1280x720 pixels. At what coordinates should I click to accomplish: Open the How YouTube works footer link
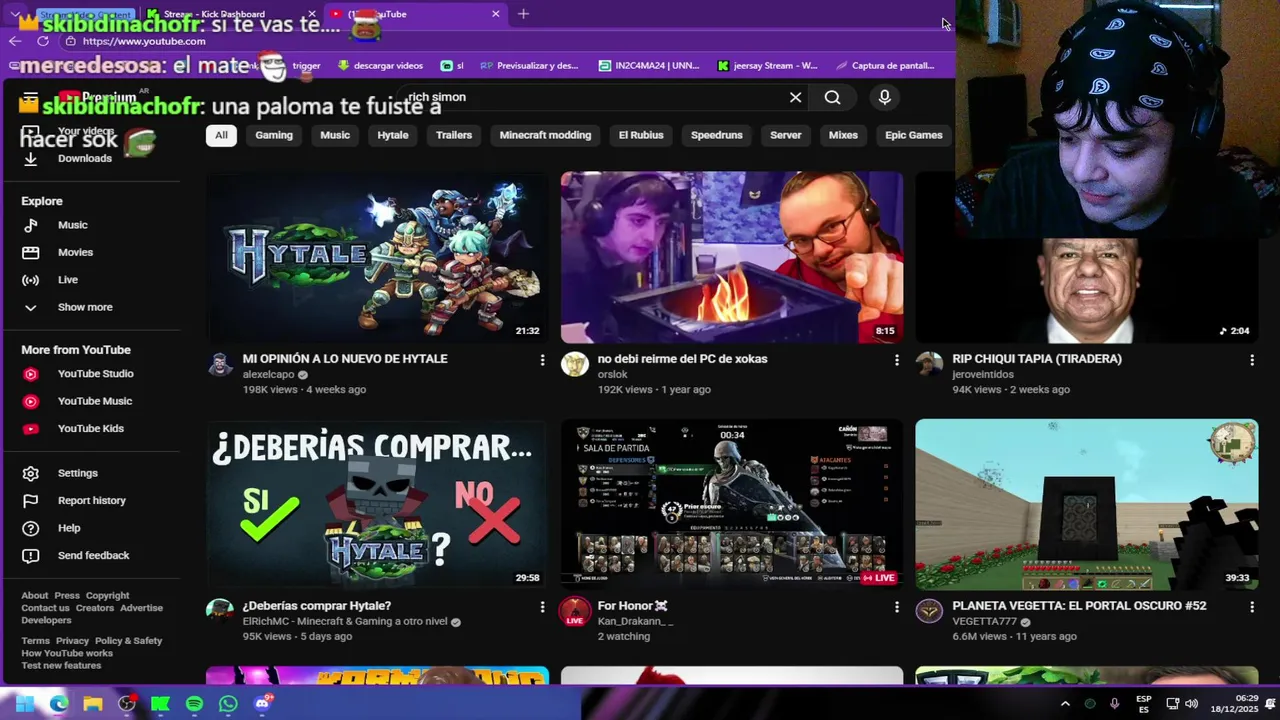(67, 653)
